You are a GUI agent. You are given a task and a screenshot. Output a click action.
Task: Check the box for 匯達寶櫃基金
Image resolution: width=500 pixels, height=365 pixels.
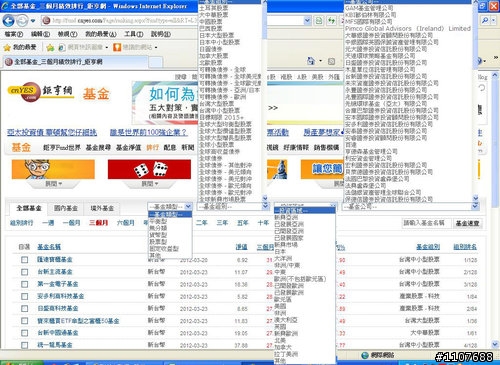(x=24, y=260)
